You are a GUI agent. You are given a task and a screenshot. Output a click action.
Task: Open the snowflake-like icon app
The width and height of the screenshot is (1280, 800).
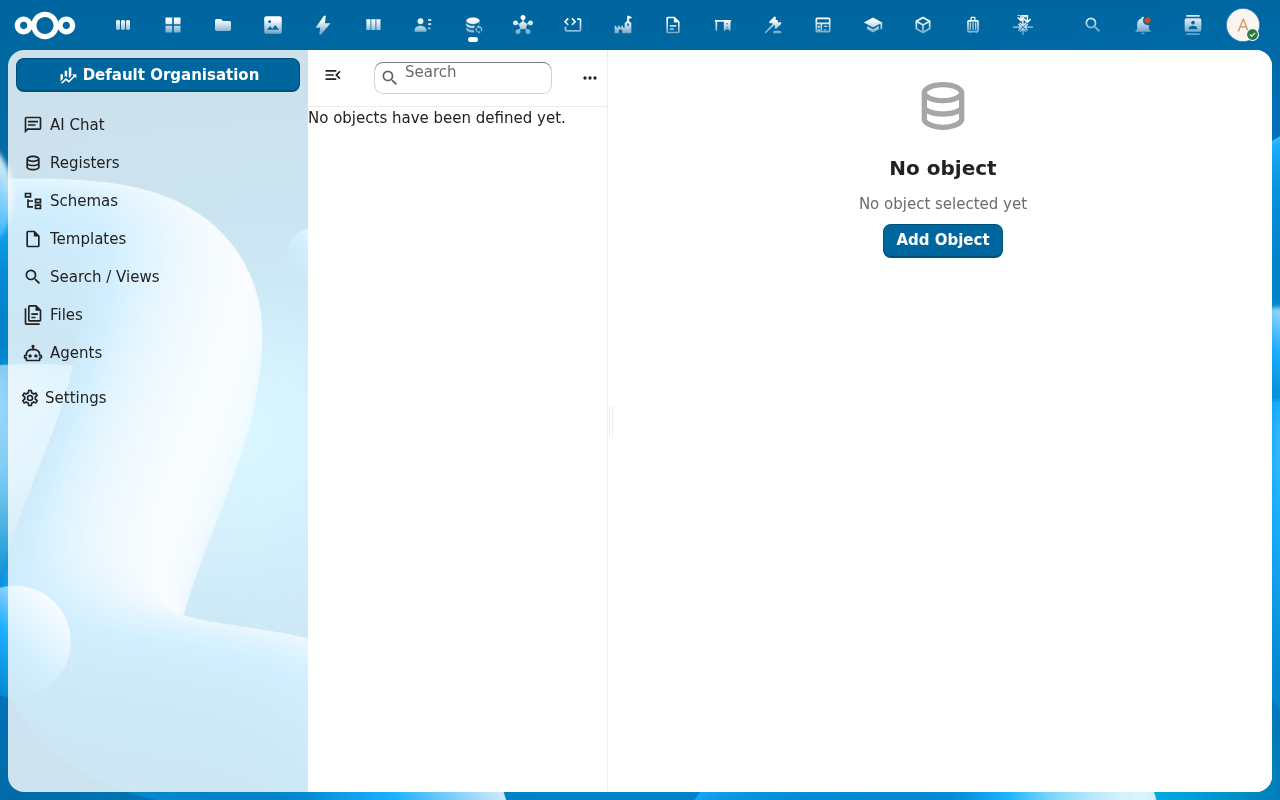1023,25
